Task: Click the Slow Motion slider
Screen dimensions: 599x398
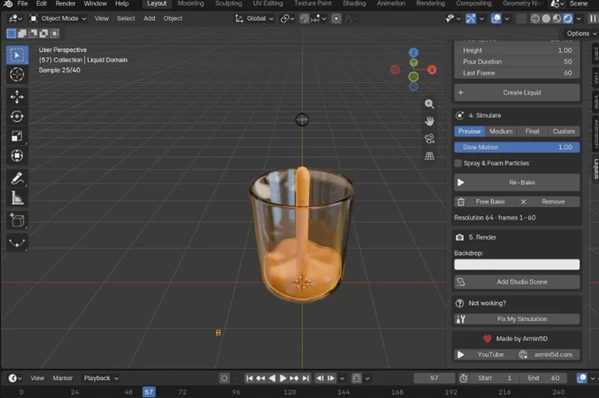Action: point(517,147)
